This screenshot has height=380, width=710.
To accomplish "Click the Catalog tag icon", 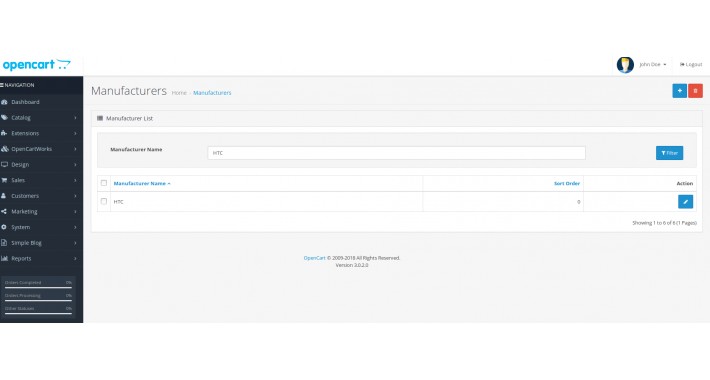I will pos(4,118).
